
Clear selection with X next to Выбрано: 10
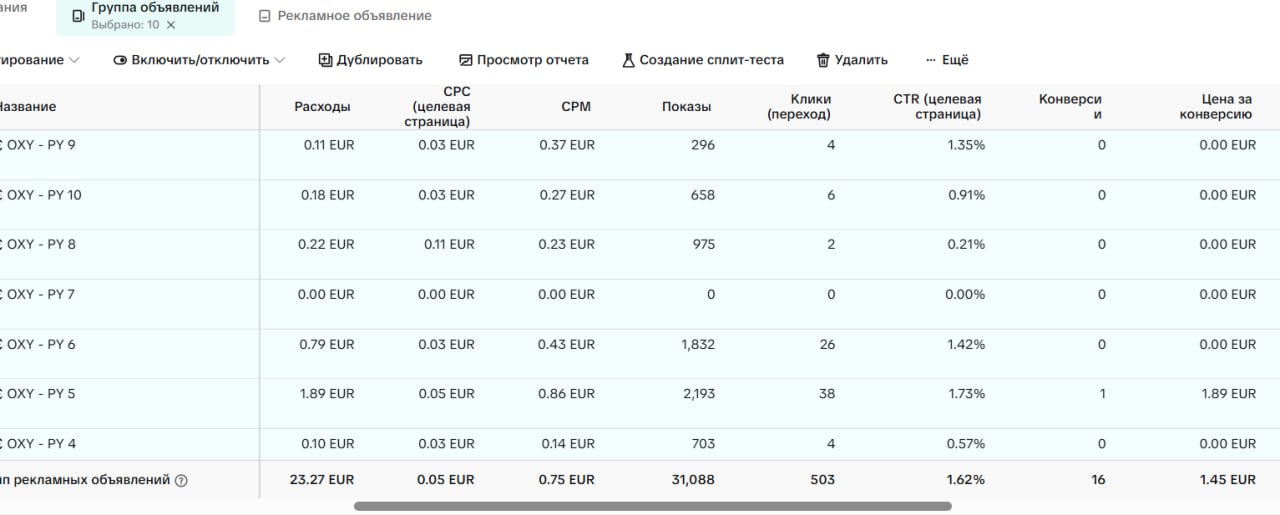pos(170,25)
